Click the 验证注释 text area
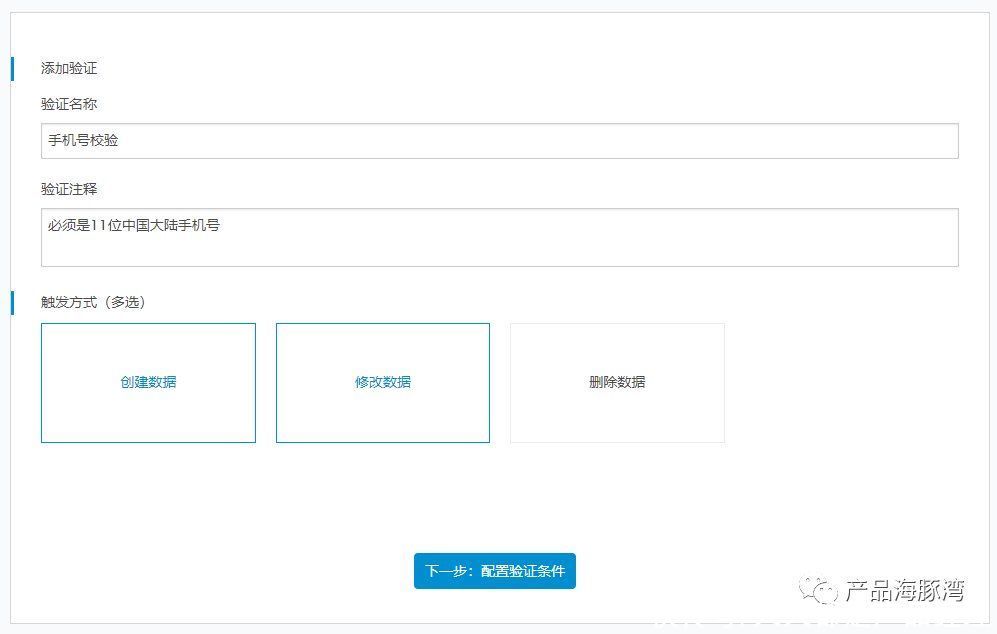This screenshot has height=634, width=997. pyautogui.click(x=500, y=237)
